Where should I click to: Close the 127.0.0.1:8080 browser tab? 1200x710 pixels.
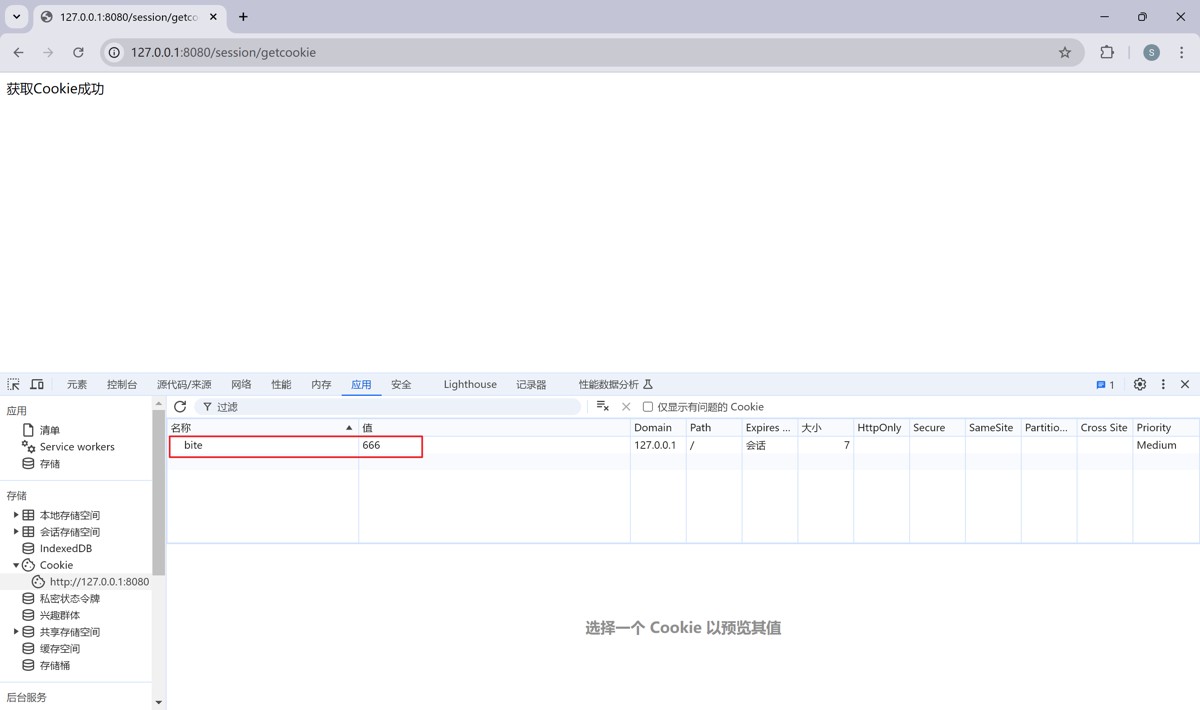(214, 17)
